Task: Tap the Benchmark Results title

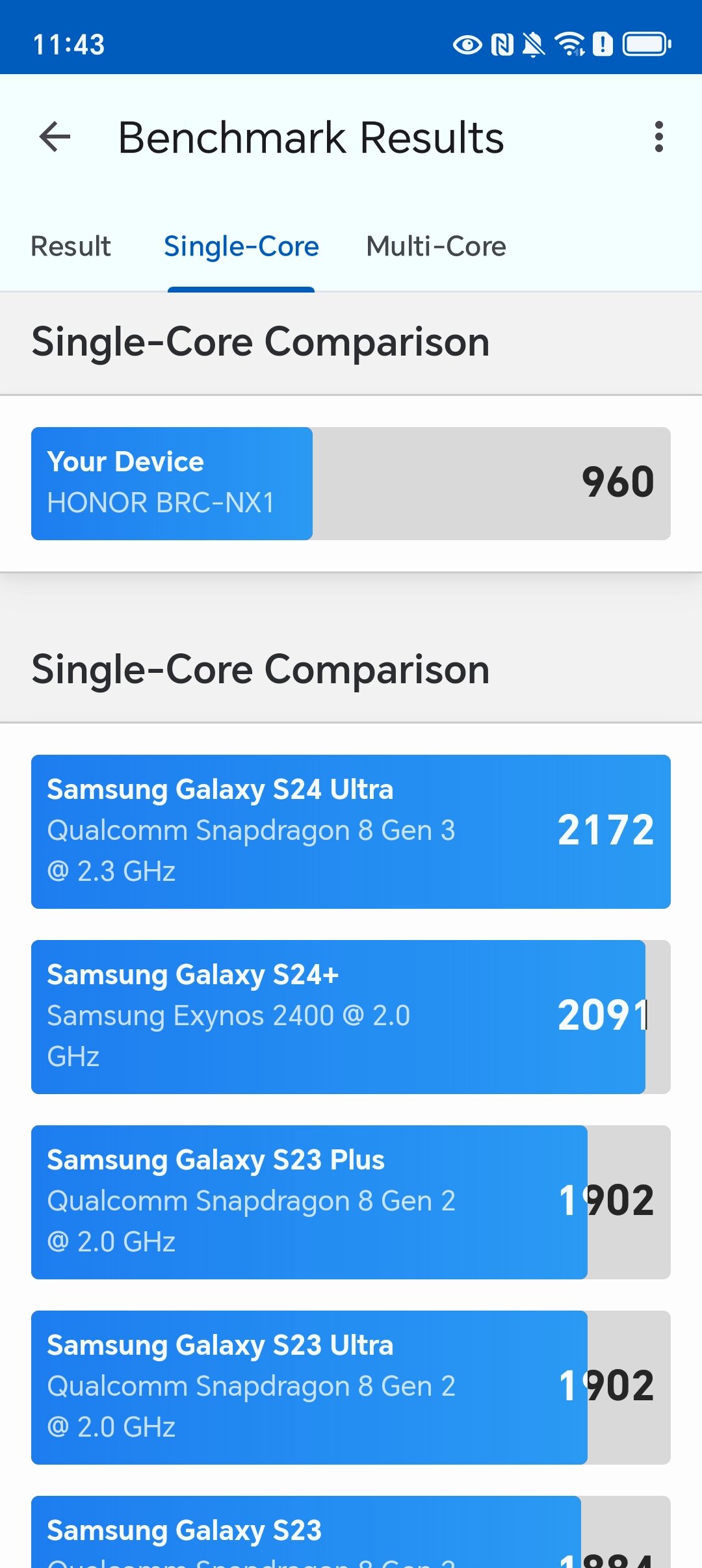Action: click(311, 138)
